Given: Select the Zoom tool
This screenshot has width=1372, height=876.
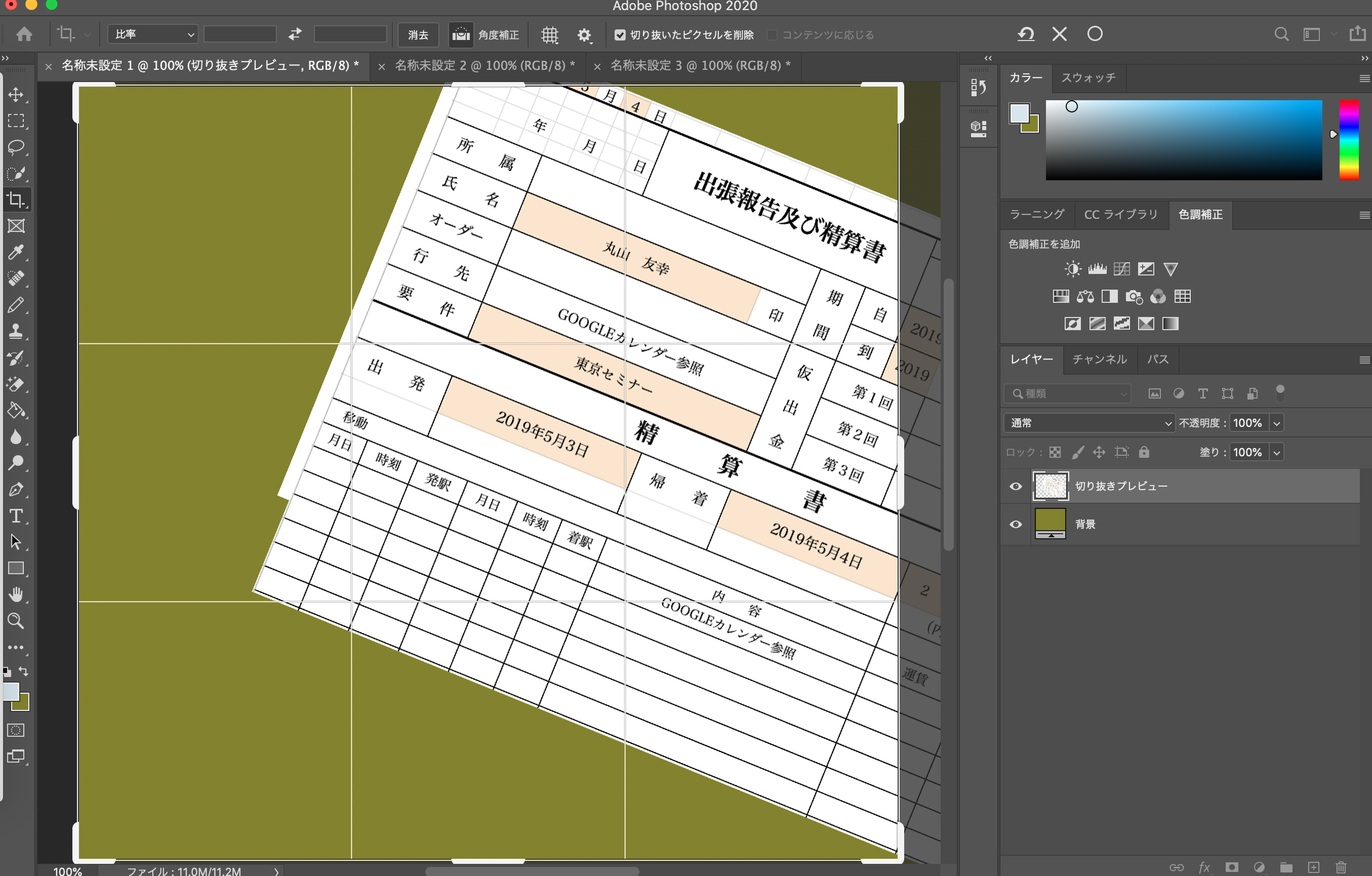Looking at the screenshot, I should [x=16, y=621].
